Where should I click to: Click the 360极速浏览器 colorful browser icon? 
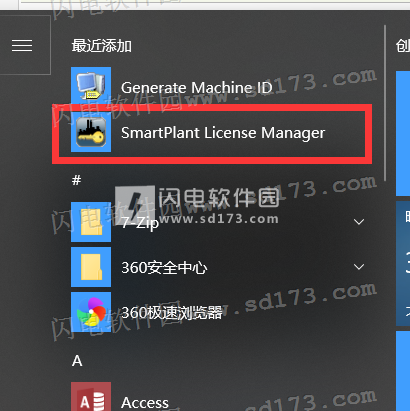91,312
